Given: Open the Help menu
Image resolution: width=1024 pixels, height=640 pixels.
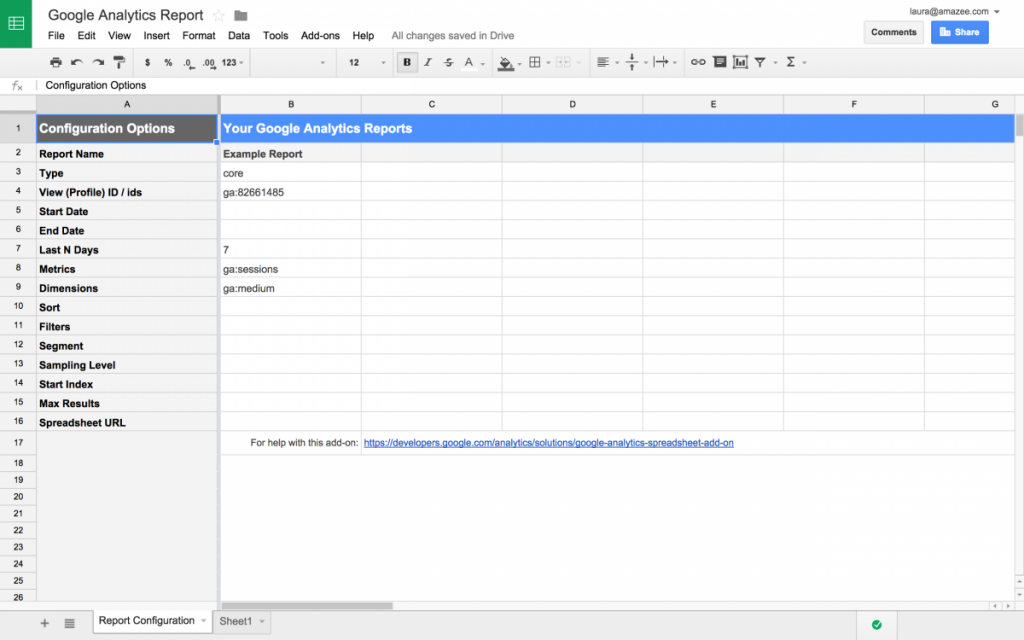Looking at the screenshot, I should 363,35.
